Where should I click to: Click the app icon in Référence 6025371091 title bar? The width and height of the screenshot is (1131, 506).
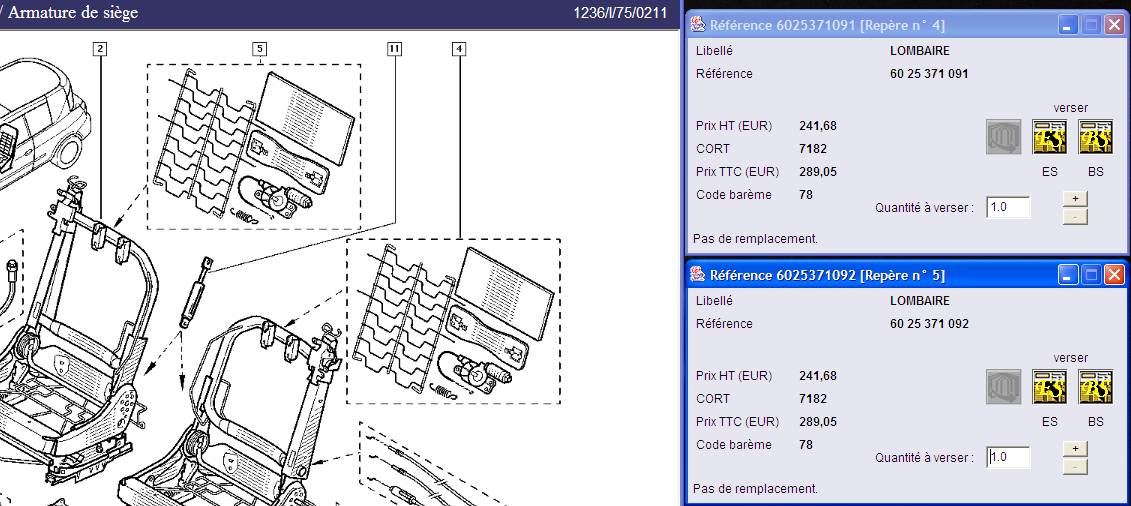click(x=698, y=25)
